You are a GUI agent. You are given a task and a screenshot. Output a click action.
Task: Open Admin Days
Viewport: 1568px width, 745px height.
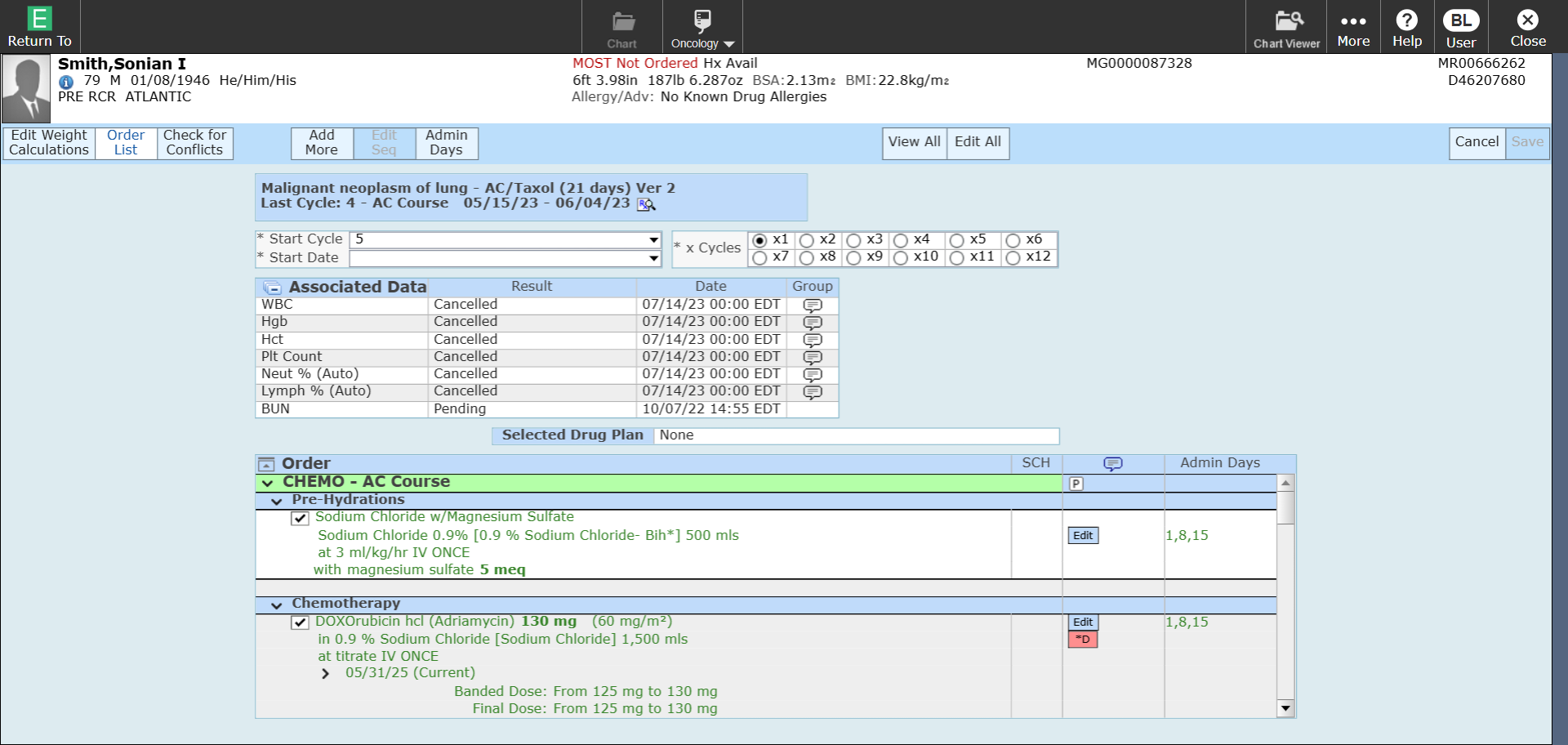(x=447, y=143)
